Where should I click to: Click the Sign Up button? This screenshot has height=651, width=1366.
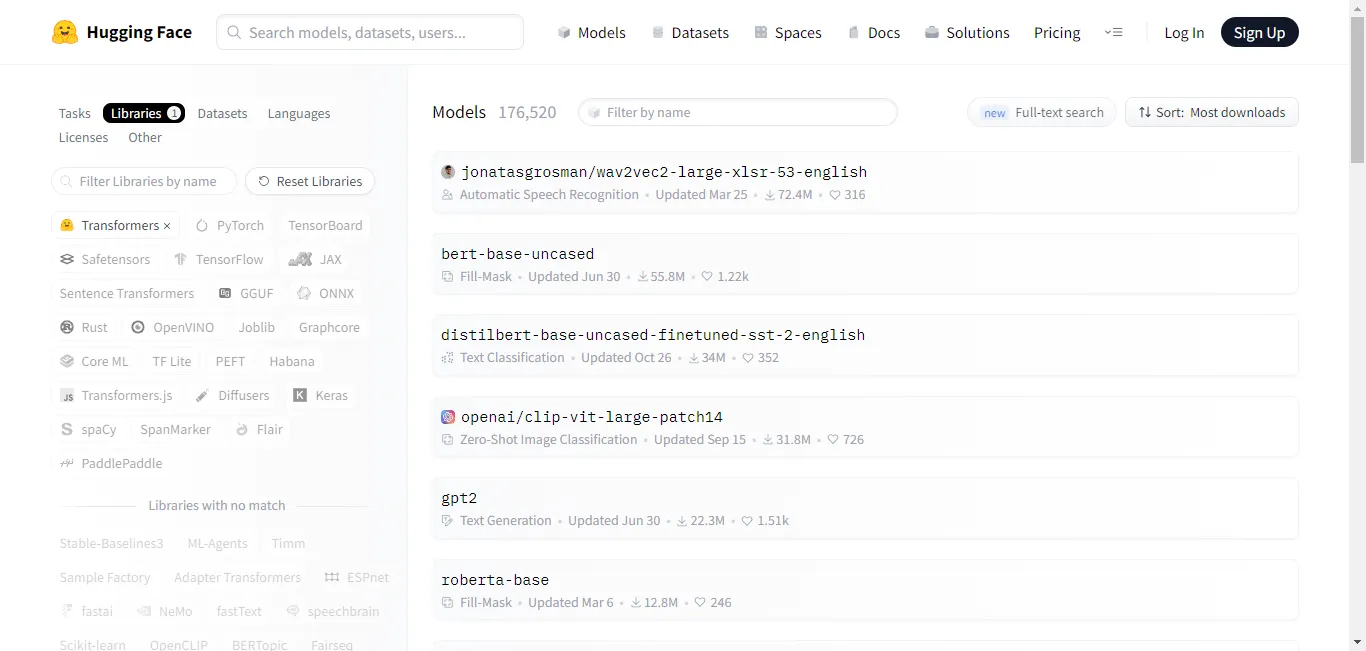pyautogui.click(x=1260, y=32)
